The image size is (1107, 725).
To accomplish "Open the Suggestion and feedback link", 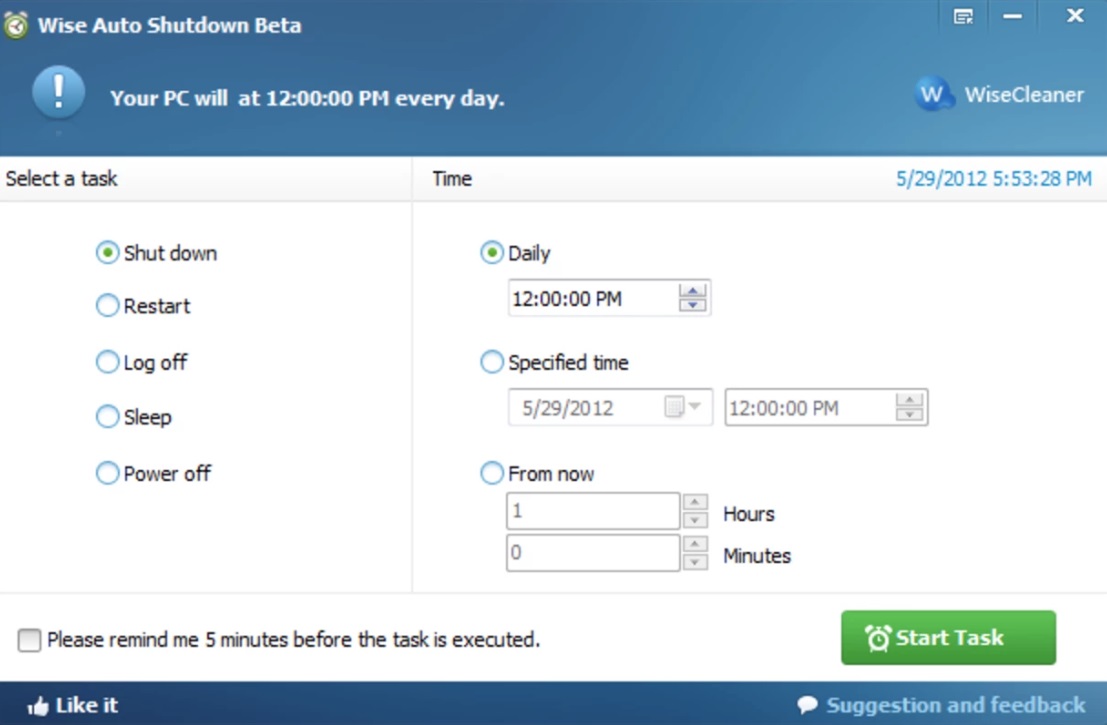I will 955,705.
